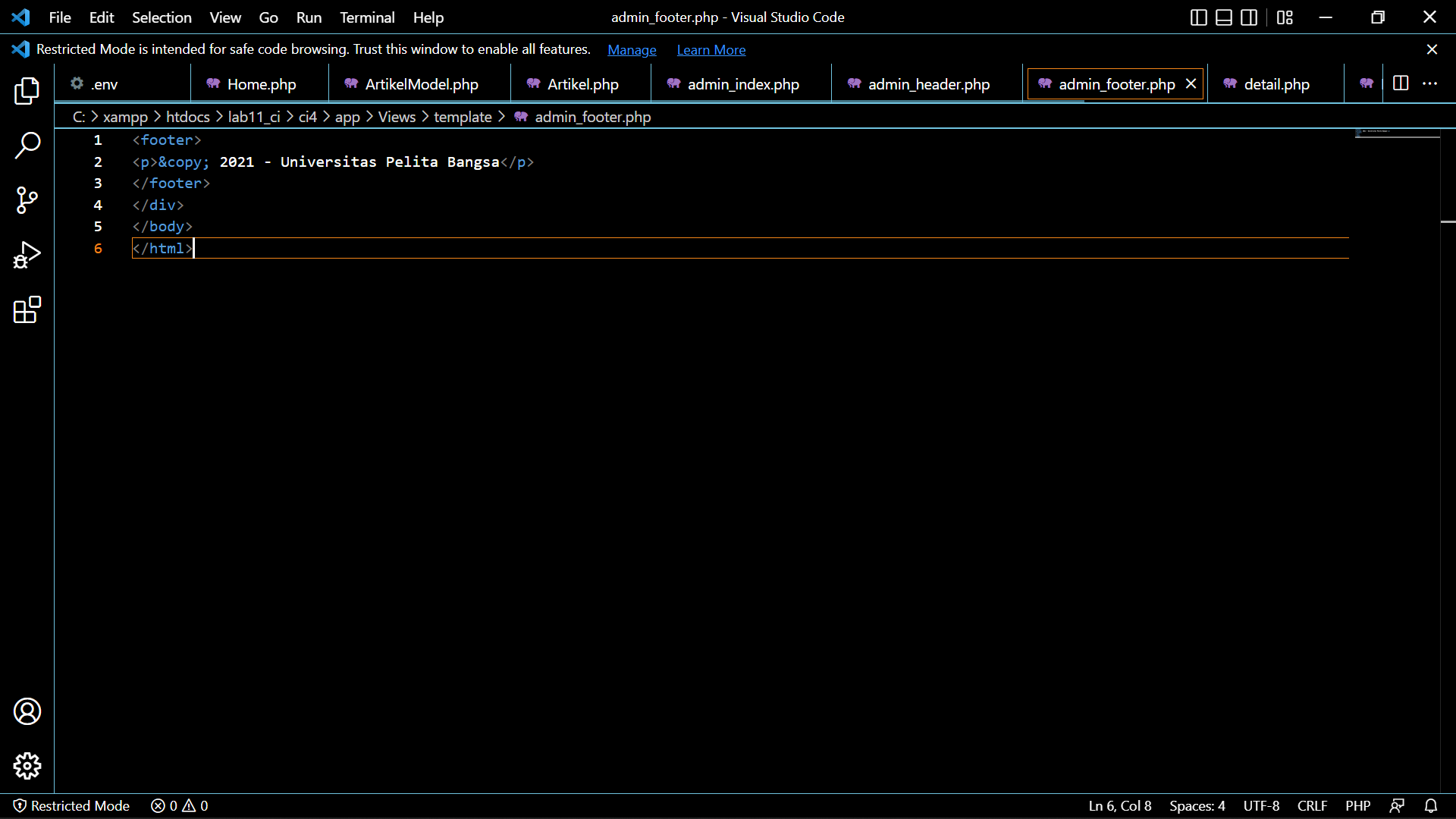Open the Source Control view
The height and width of the screenshot is (819, 1456).
(x=27, y=200)
